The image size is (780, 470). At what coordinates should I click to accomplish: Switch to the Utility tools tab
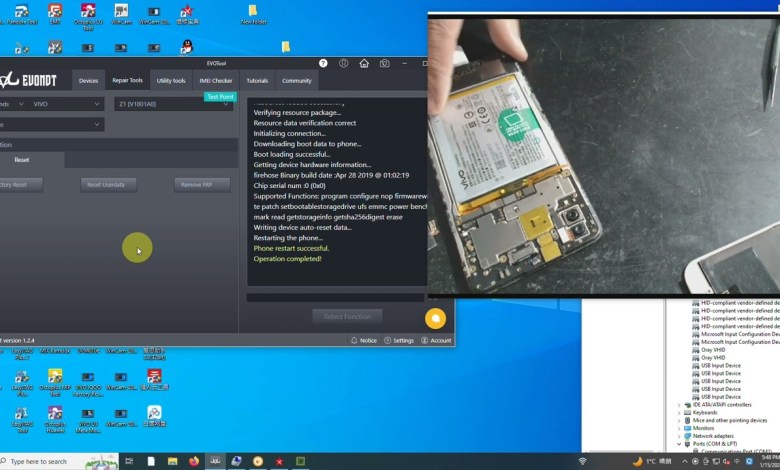coord(171,80)
